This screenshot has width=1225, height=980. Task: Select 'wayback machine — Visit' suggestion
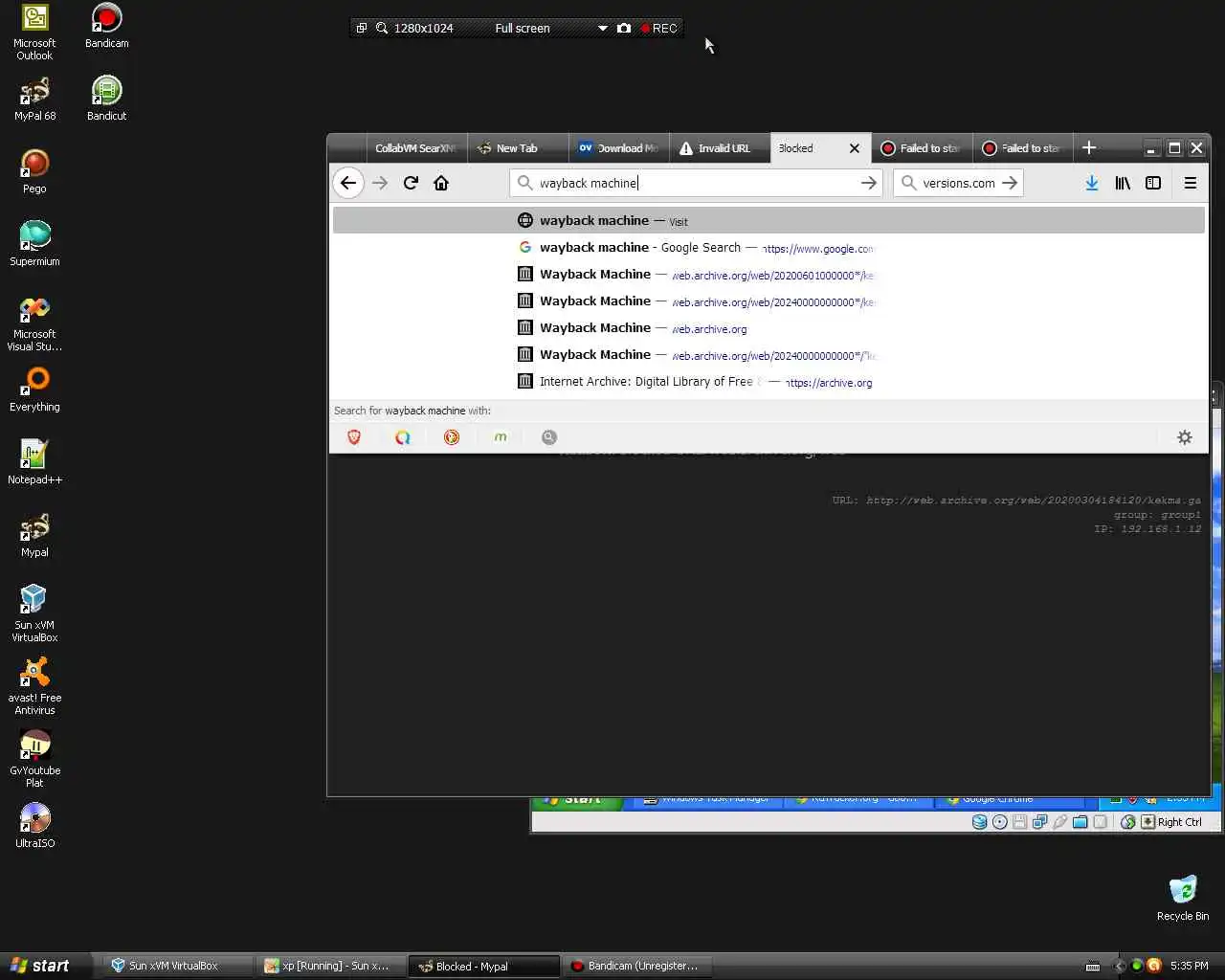point(768,221)
